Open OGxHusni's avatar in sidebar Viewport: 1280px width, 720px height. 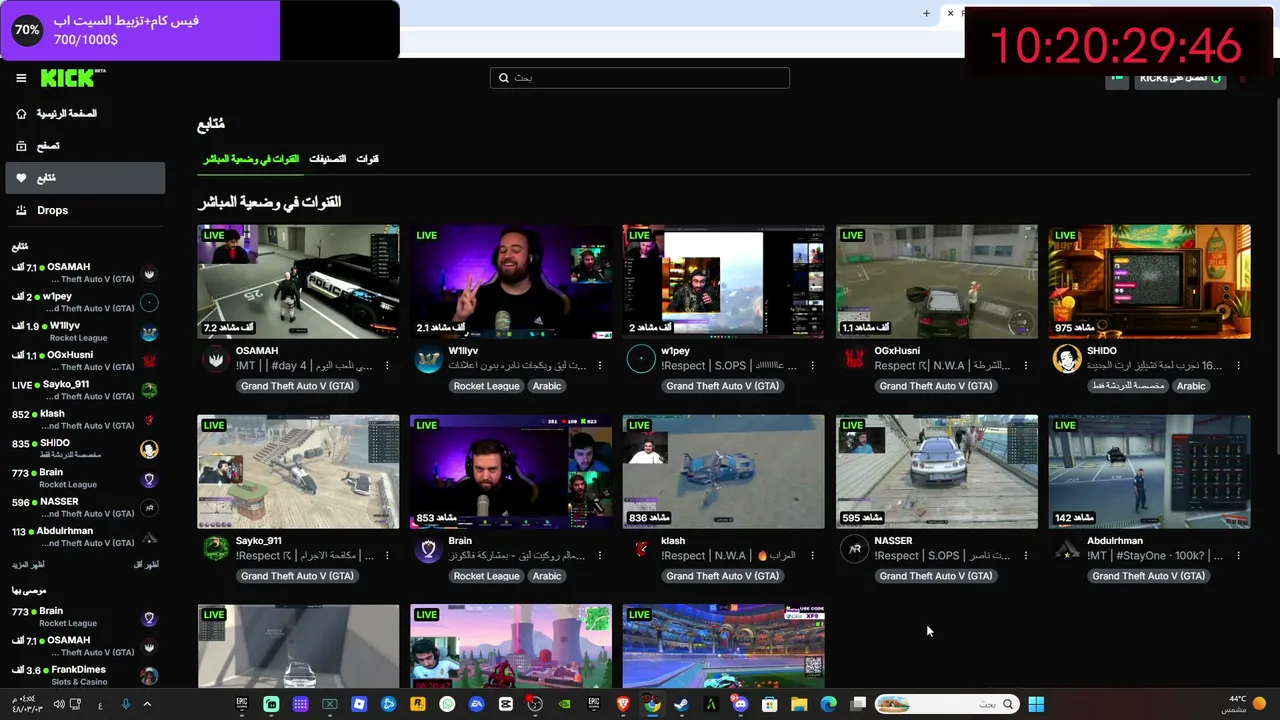149,361
